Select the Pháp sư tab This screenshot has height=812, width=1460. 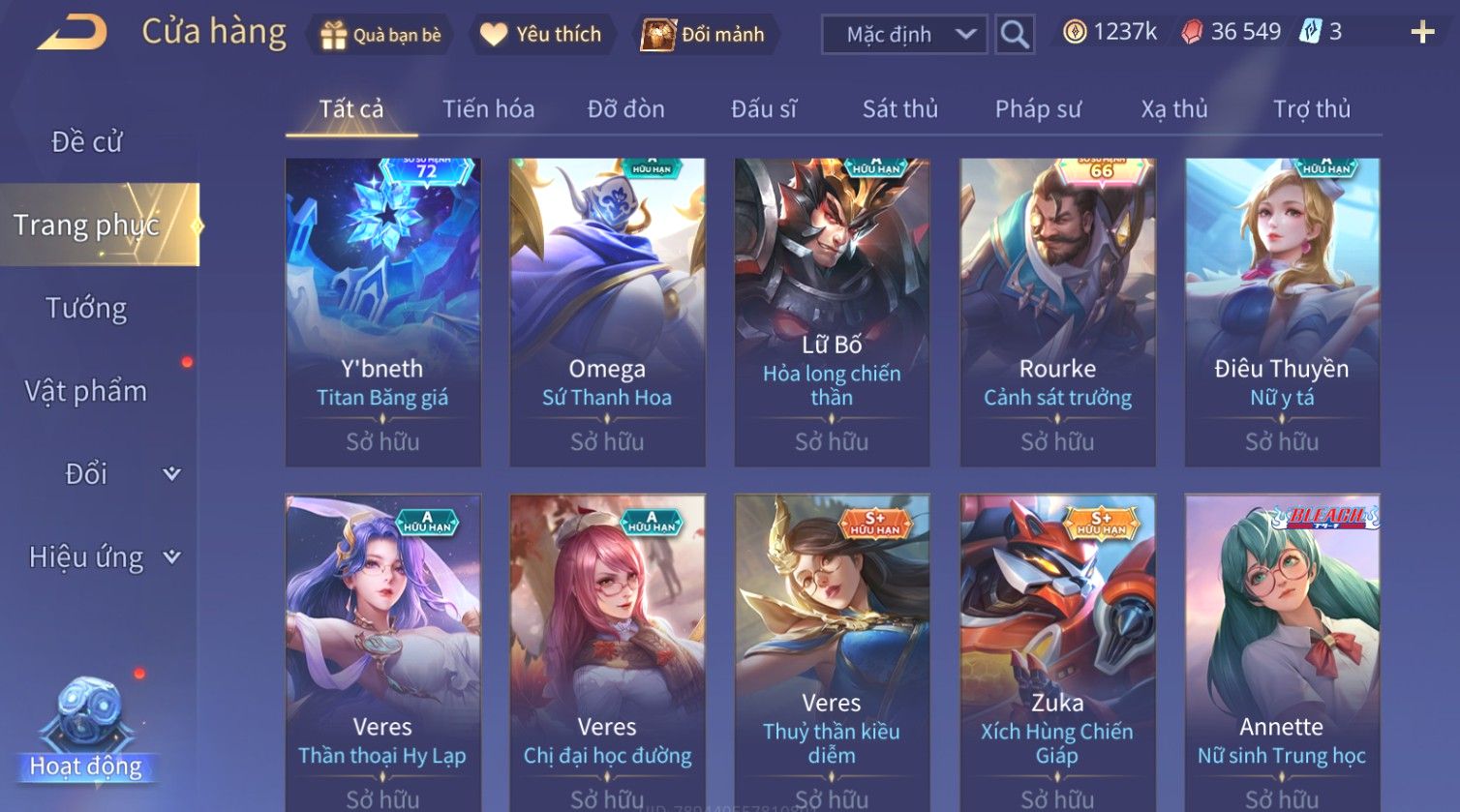click(1038, 109)
